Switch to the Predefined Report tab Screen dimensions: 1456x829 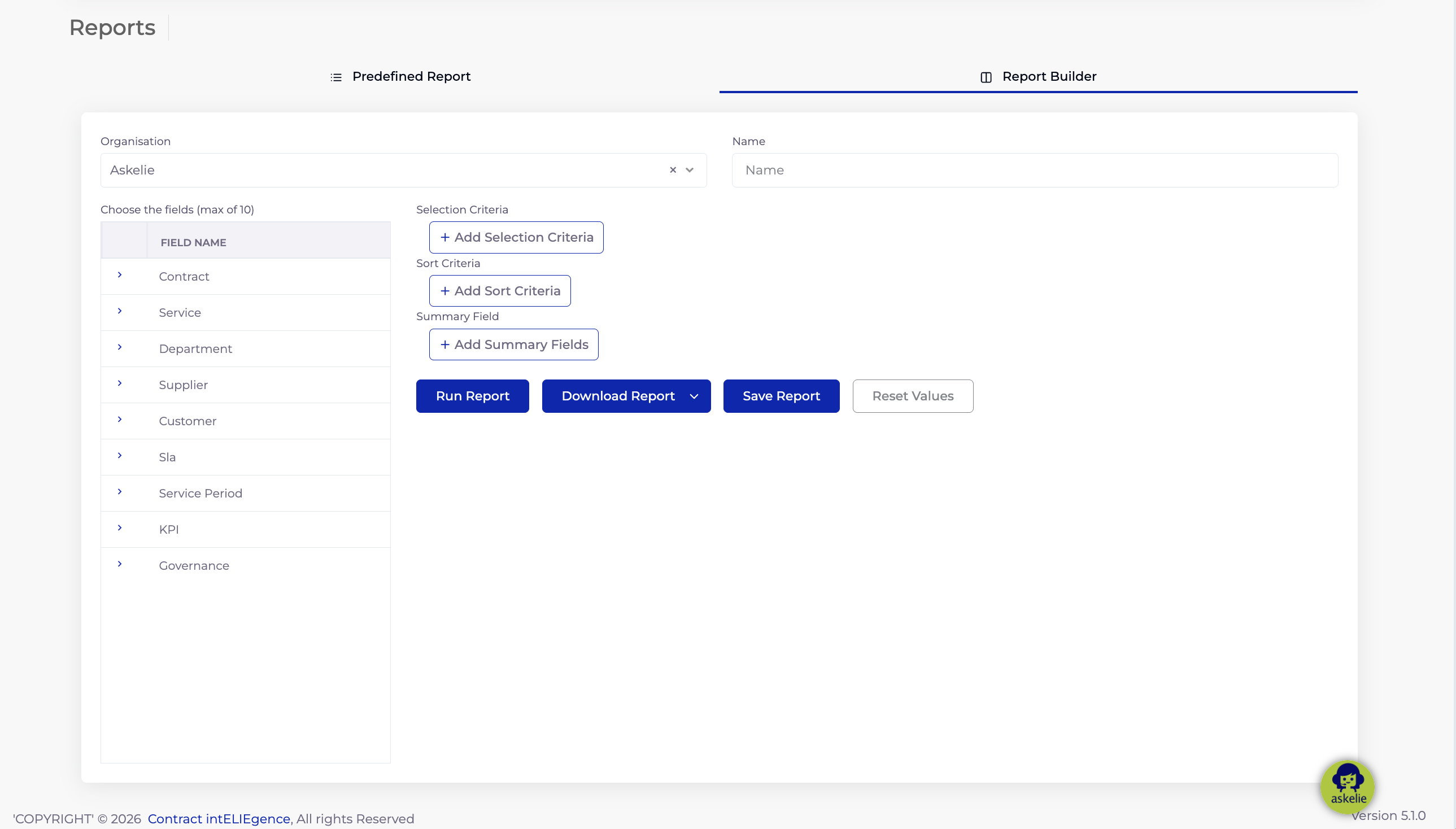tap(400, 76)
